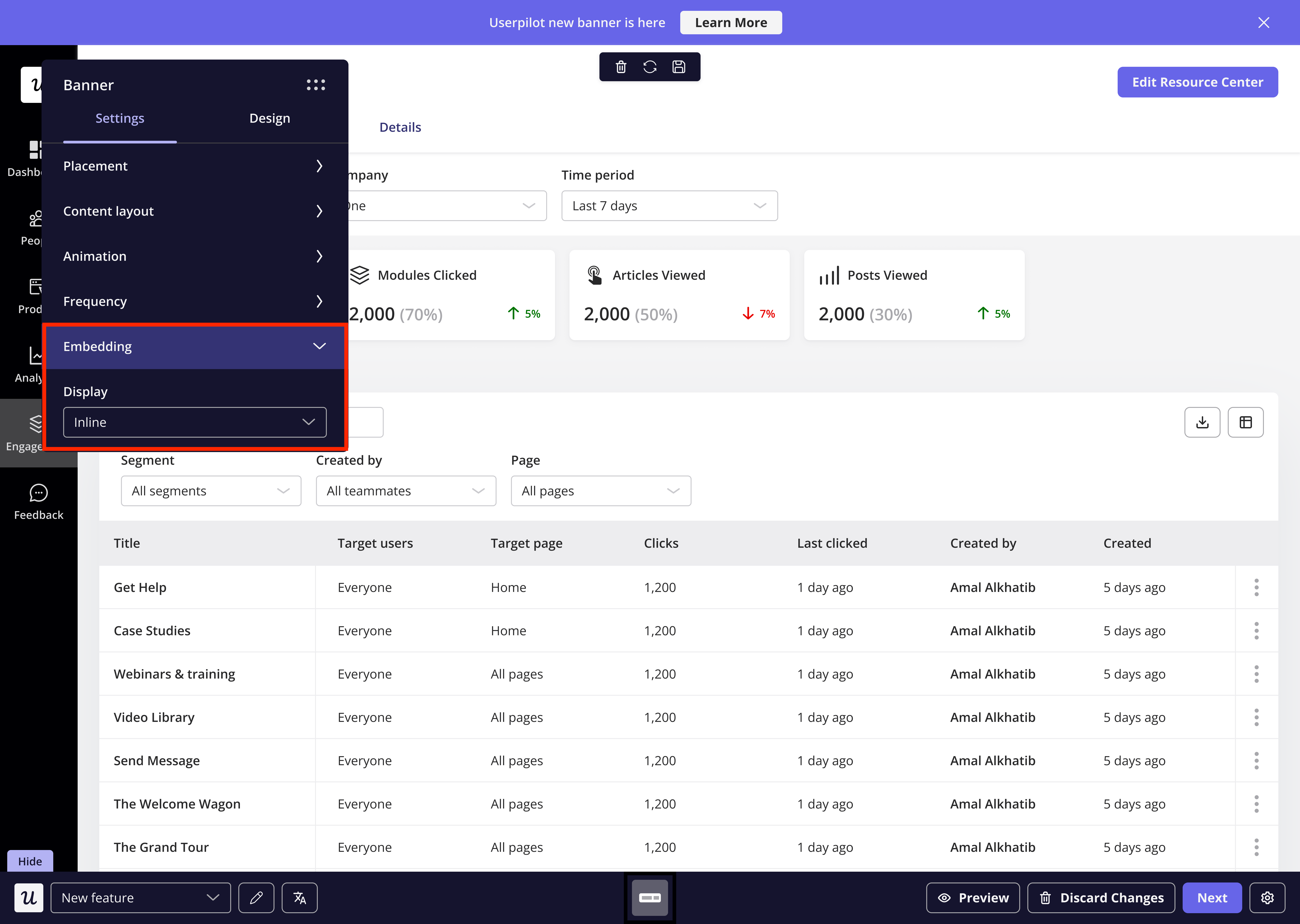Open the New feature dropdown in bottom bar
This screenshot has height=924, width=1300.
(x=141, y=898)
